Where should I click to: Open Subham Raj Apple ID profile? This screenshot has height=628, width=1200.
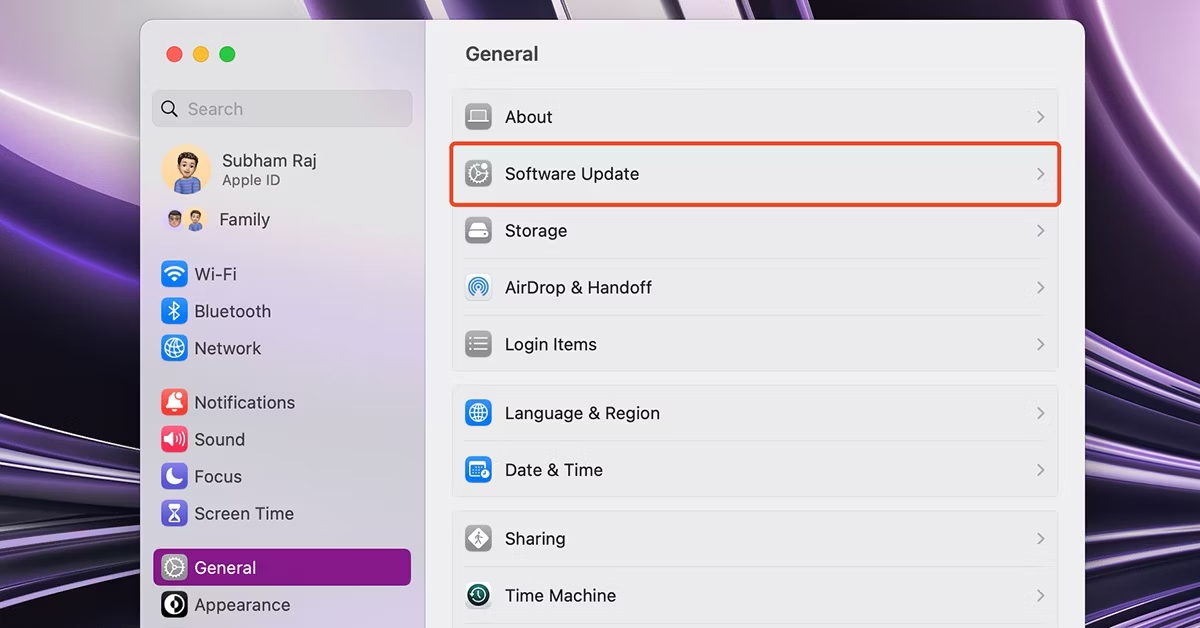[x=268, y=169]
